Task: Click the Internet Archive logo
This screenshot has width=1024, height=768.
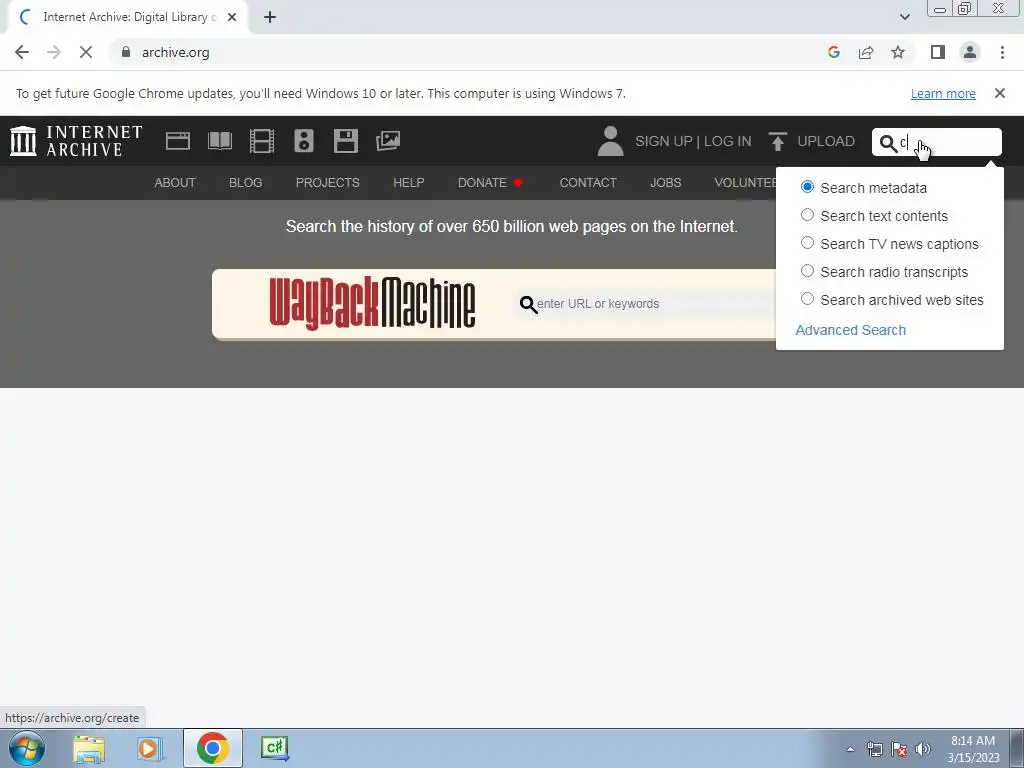Action: 76,141
